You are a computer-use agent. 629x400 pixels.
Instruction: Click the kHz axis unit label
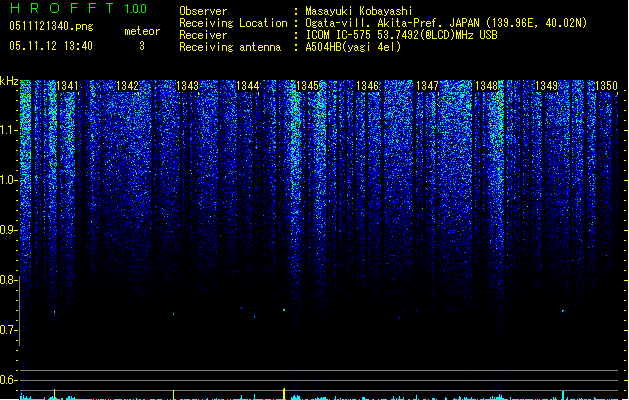[9, 81]
